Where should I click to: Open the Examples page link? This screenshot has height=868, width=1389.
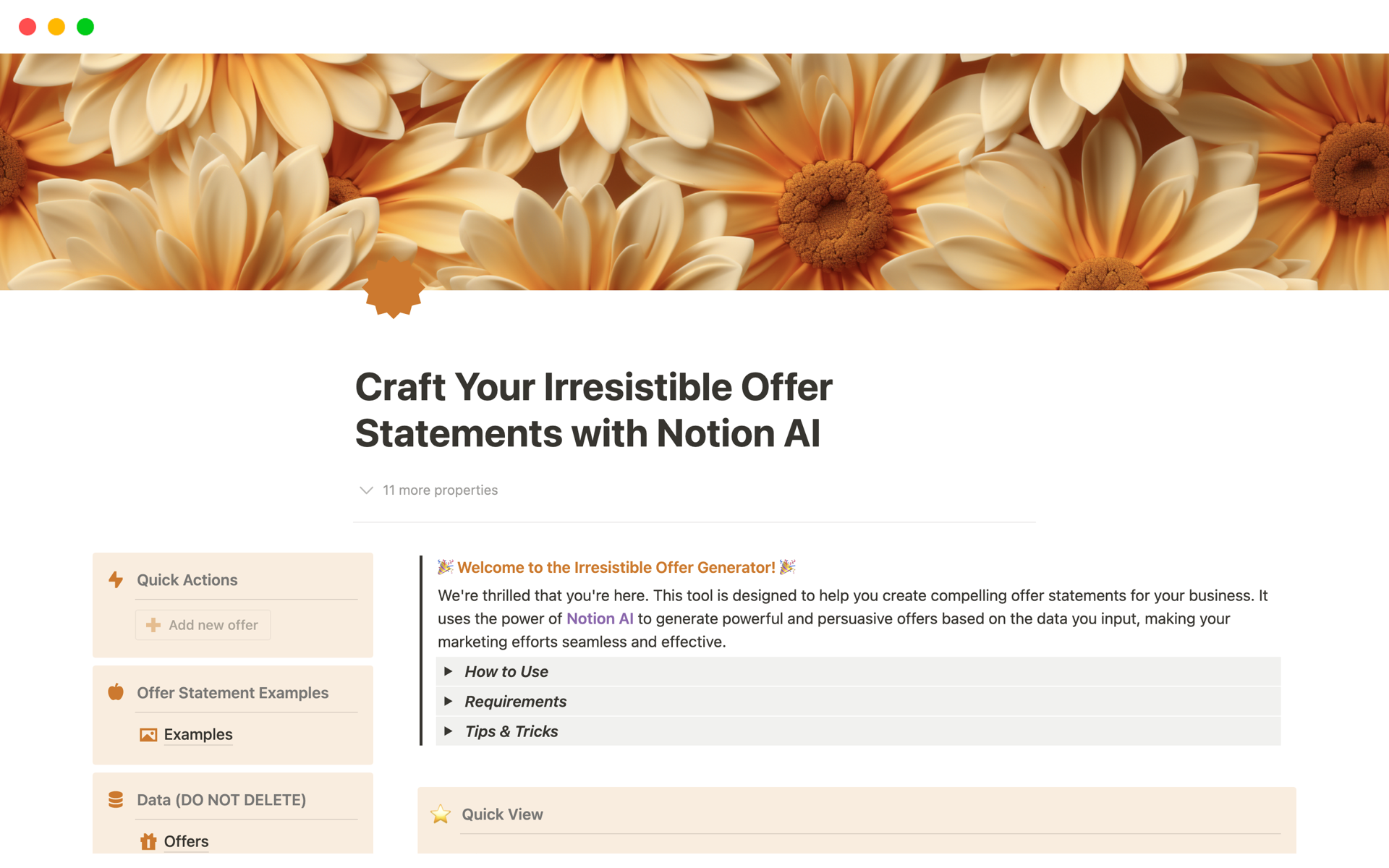[x=198, y=735]
